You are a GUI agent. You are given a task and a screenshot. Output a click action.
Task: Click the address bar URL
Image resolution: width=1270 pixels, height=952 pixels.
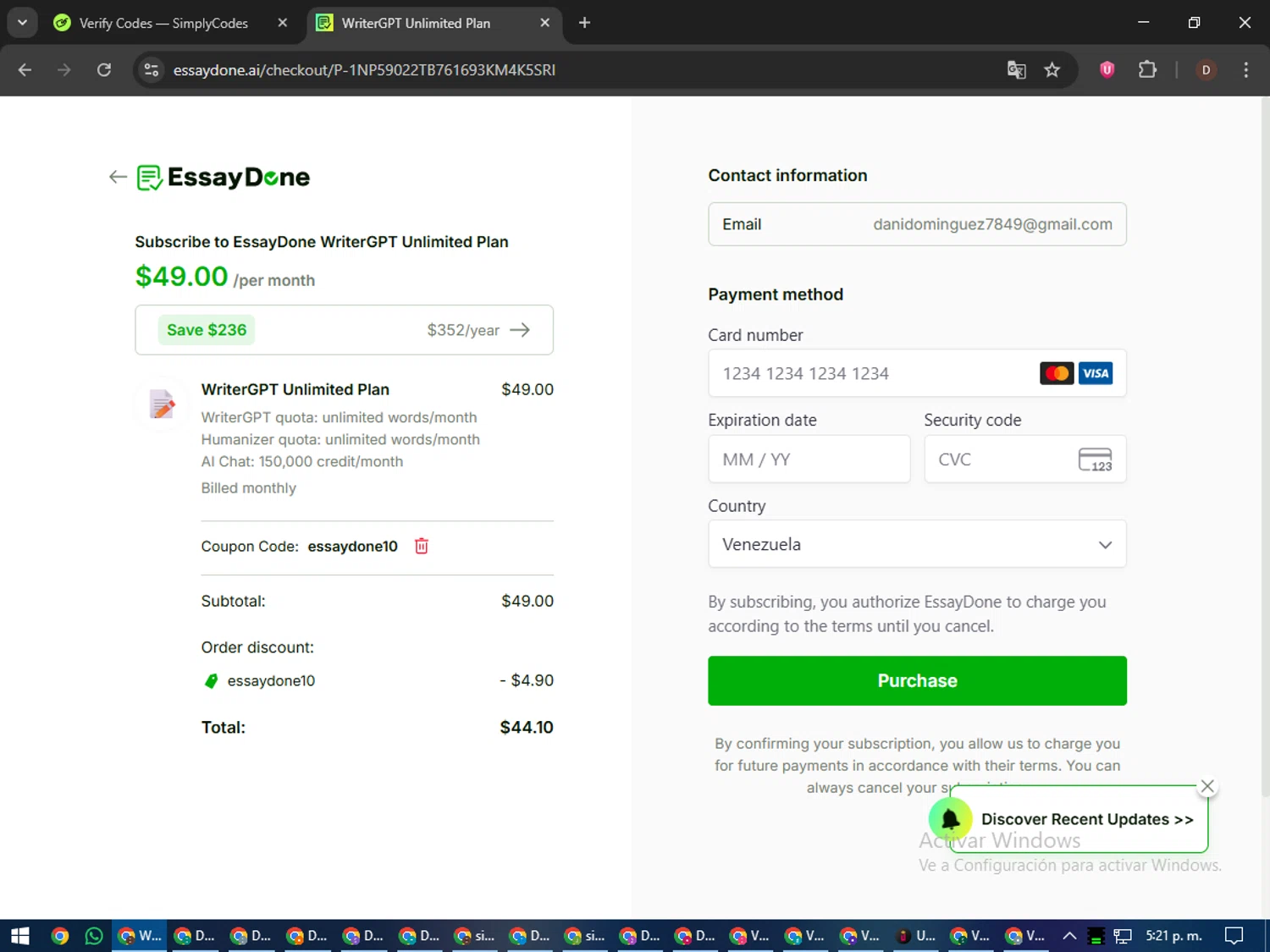pyautogui.click(x=364, y=70)
